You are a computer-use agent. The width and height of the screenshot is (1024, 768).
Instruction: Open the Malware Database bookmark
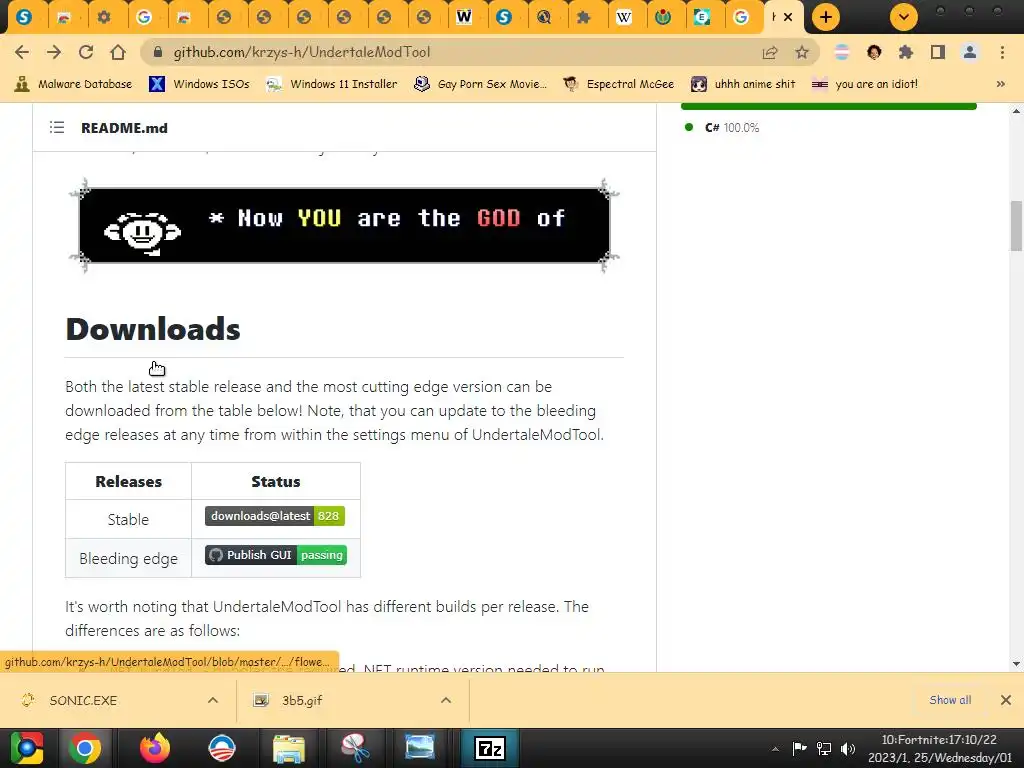tap(73, 84)
